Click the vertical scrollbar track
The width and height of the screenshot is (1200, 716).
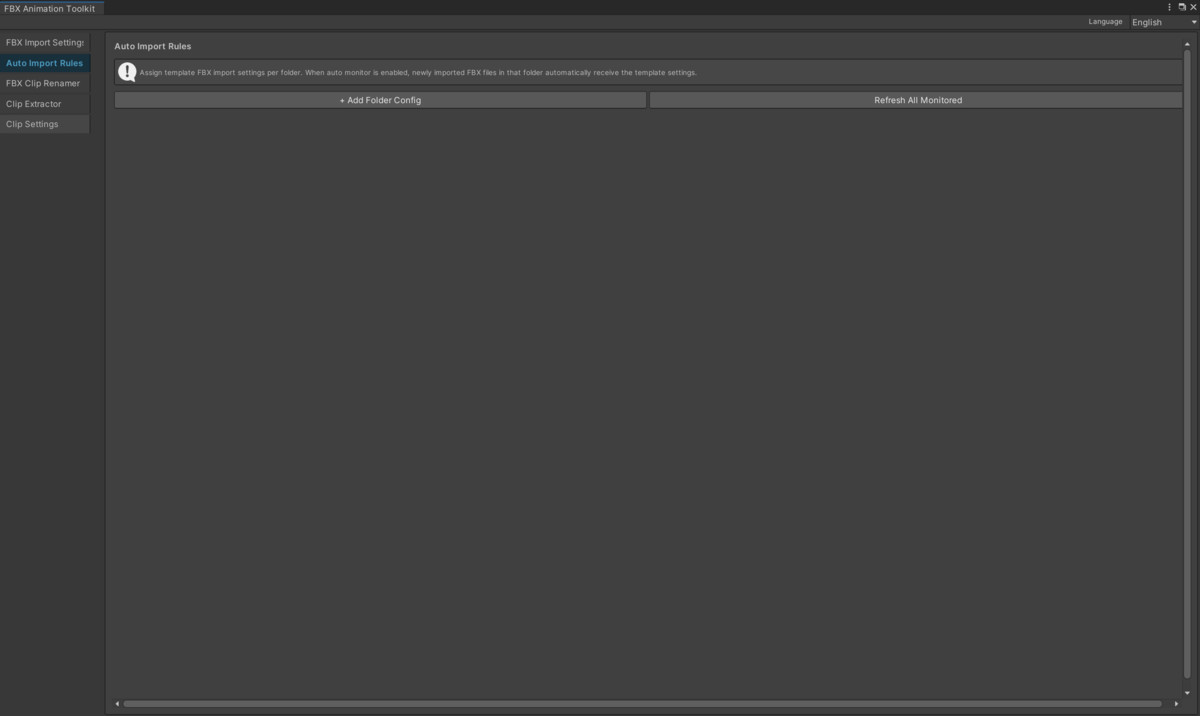[x=1188, y=365]
